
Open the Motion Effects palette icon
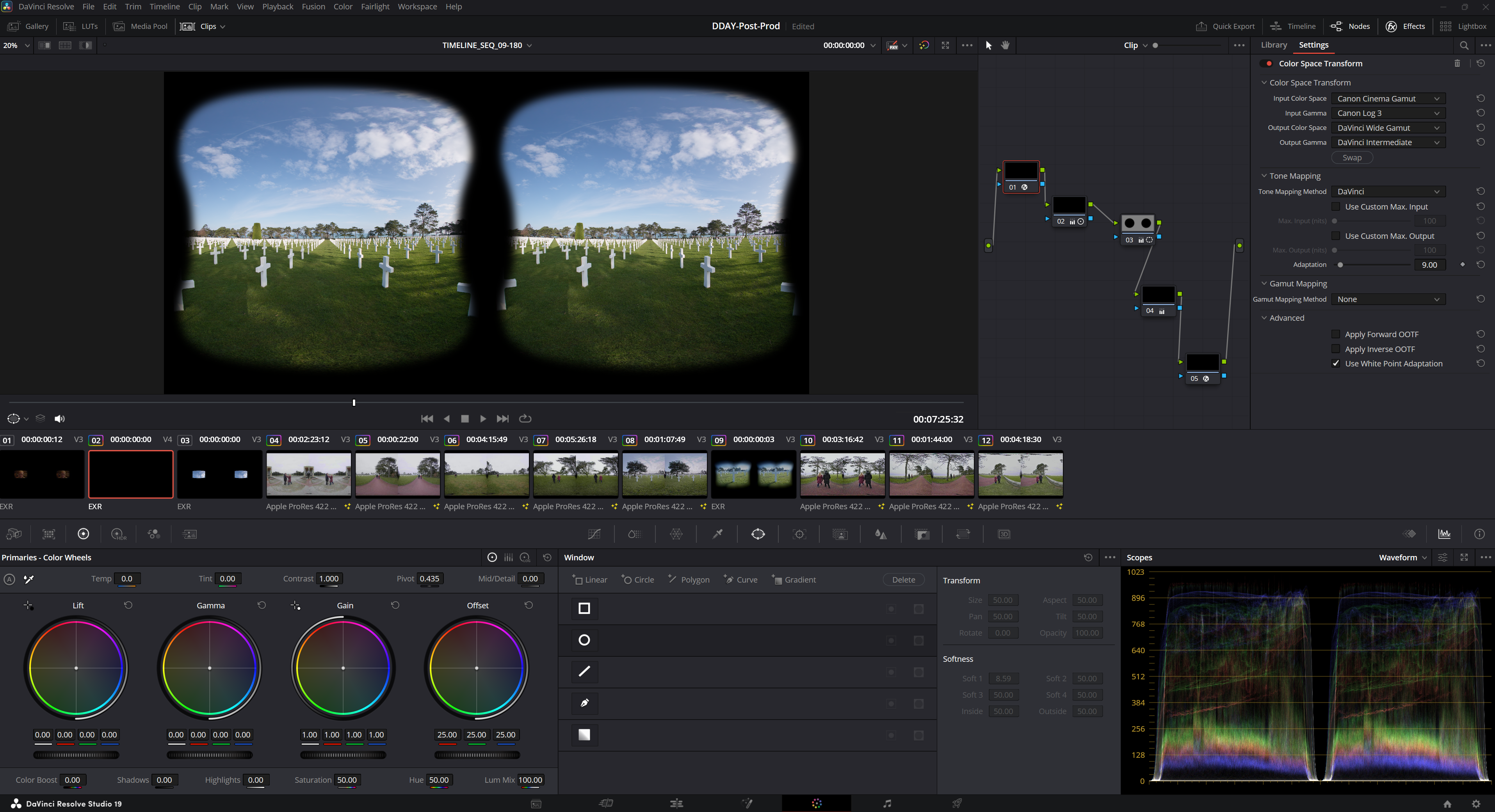[x=190, y=534]
